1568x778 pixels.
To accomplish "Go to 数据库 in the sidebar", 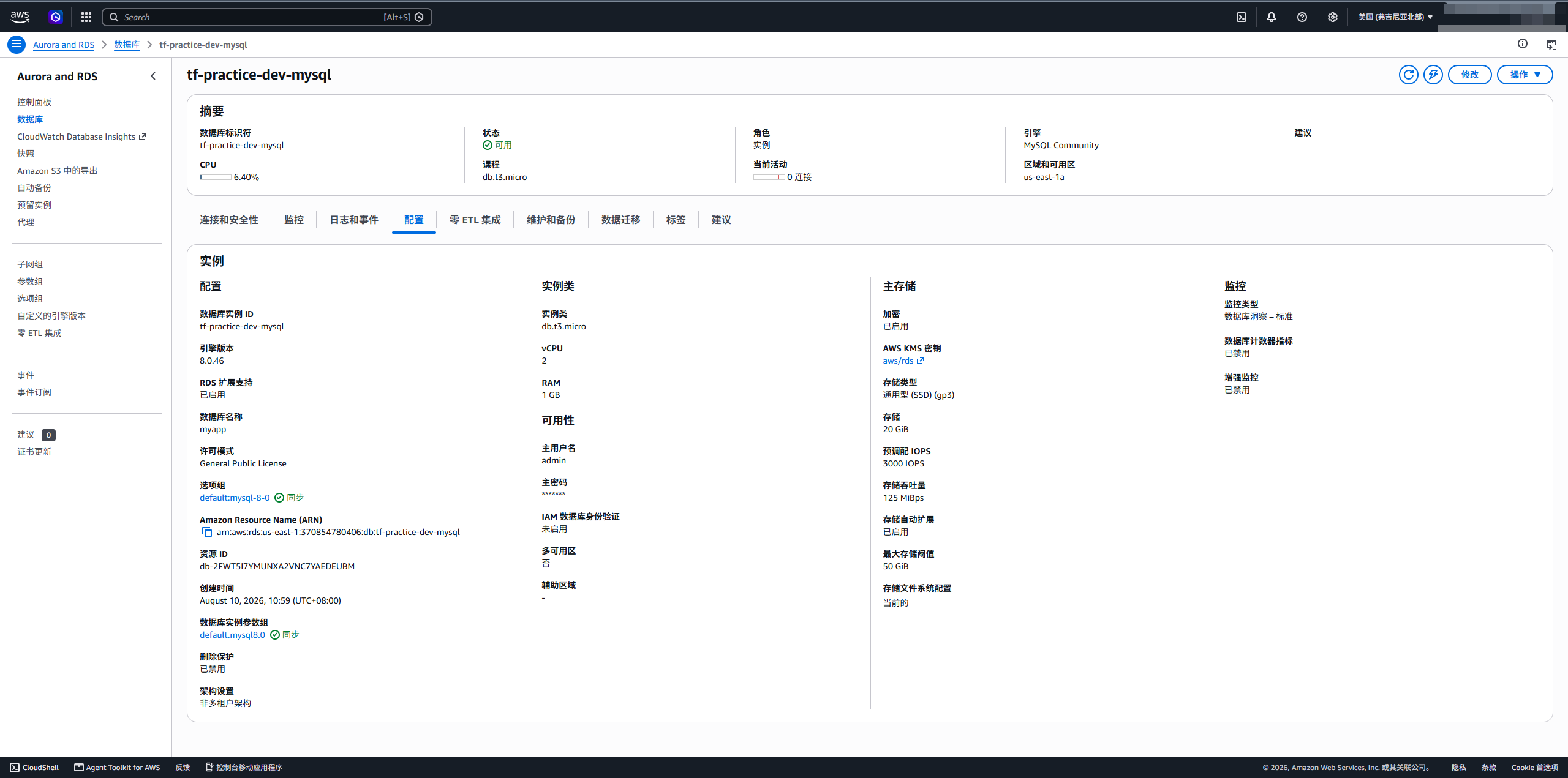I will click(30, 119).
